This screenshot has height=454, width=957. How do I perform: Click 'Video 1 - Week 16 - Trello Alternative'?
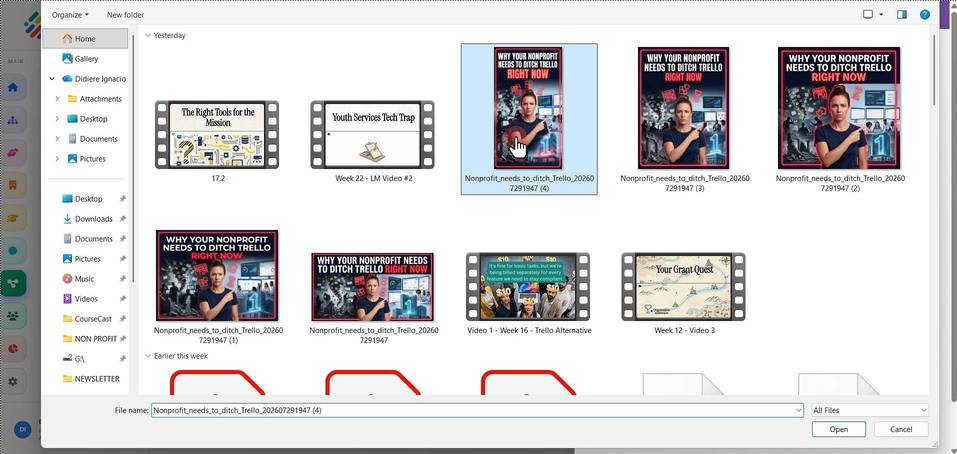[529, 331]
